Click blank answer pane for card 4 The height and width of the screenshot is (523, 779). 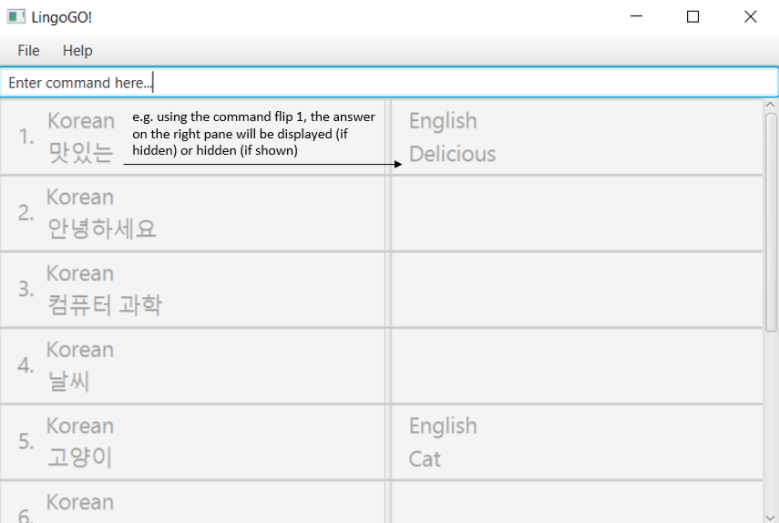pos(576,365)
